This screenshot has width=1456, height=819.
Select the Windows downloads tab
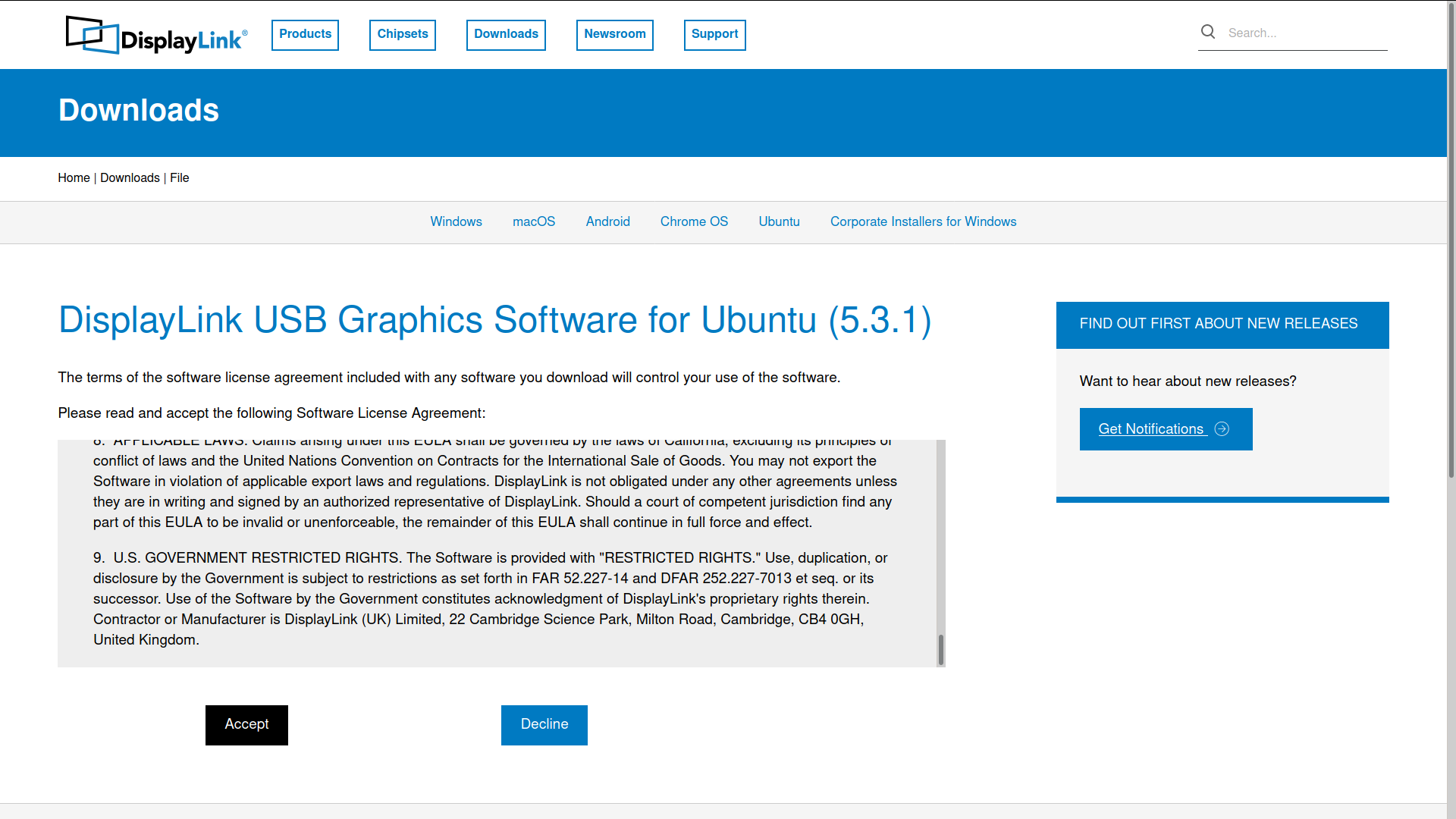click(456, 222)
